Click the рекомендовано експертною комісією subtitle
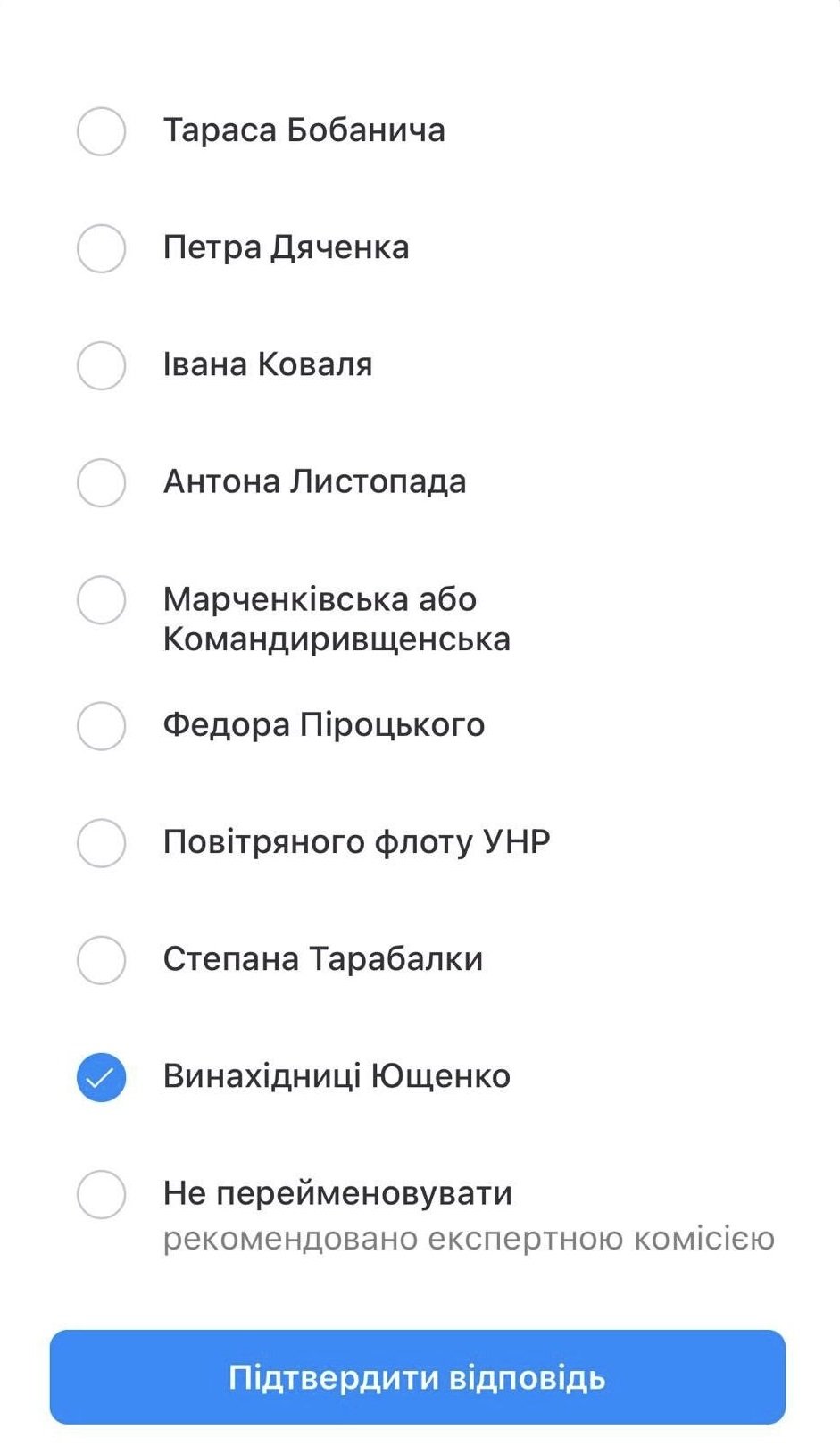Screen dimensions: 840x1446 (468, 1239)
